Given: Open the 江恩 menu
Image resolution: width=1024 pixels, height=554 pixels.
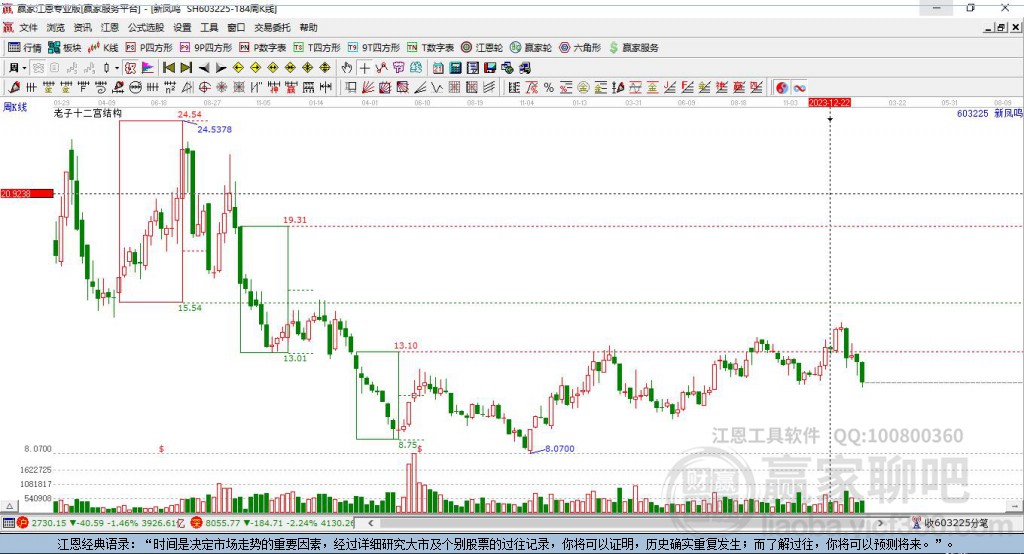Looking at the screenshot, I should pyautogui.click(x=110, y=27).
